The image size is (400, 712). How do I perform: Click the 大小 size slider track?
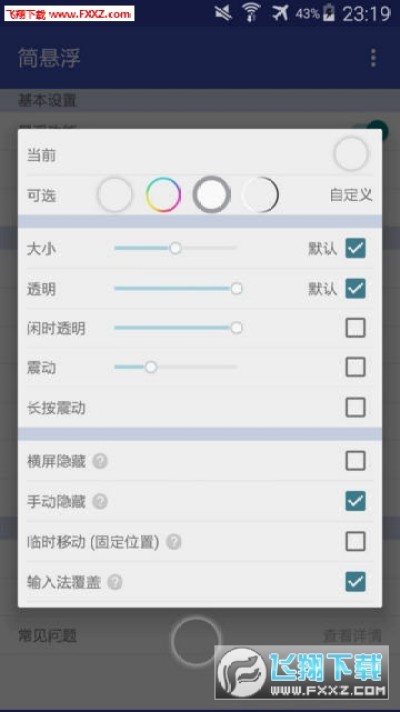pos(176,248)
